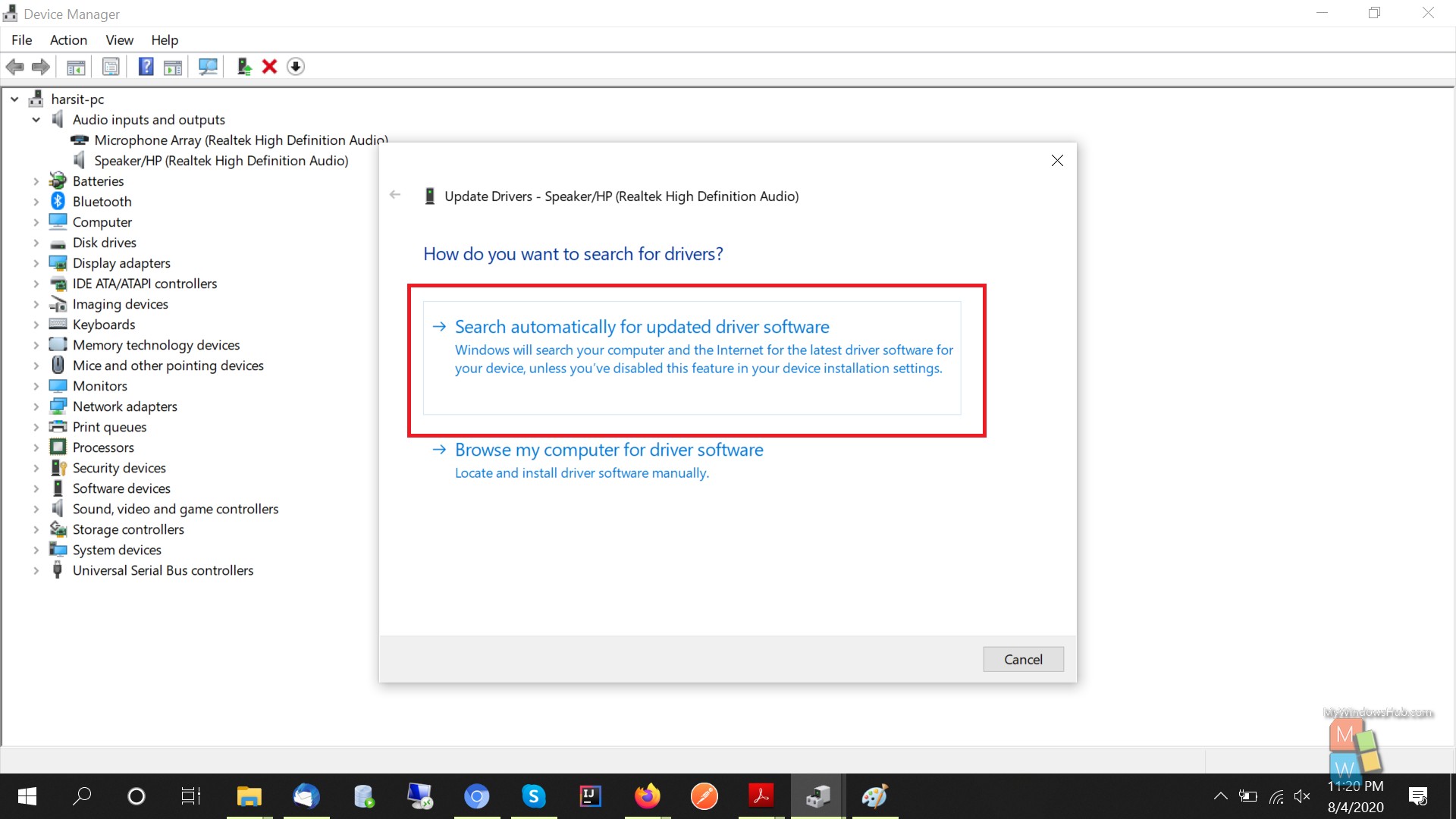
Task: Open the Action Center notifications icon
Action: pos(1418,796)
